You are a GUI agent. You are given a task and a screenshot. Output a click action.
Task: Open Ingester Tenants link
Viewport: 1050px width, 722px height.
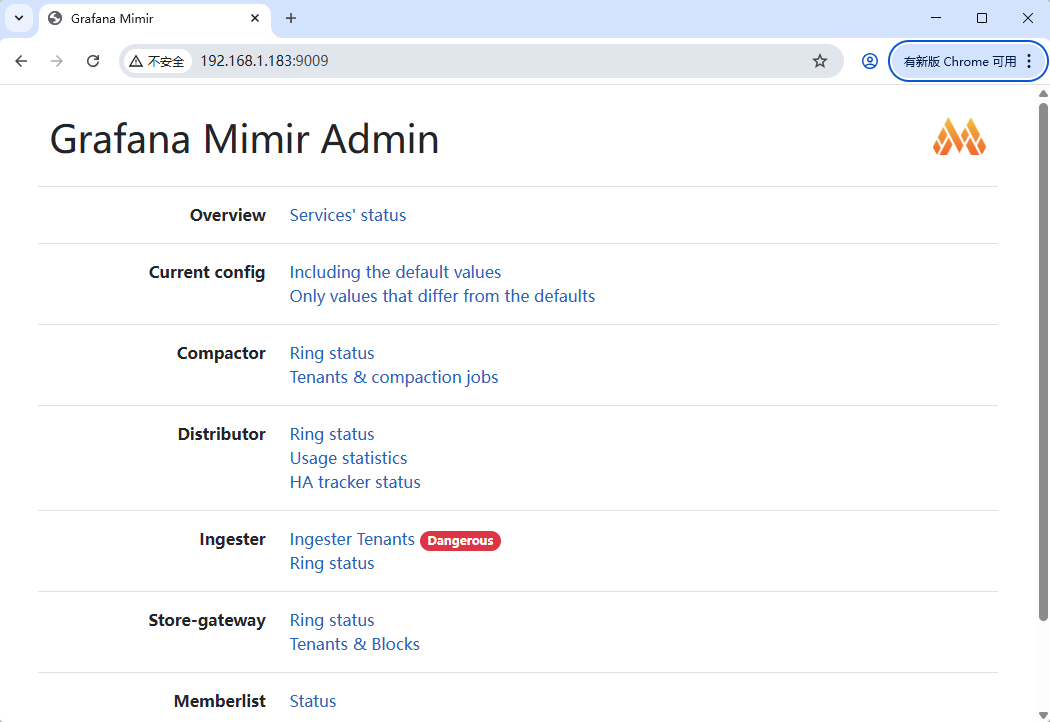click(x=352, y=539)
